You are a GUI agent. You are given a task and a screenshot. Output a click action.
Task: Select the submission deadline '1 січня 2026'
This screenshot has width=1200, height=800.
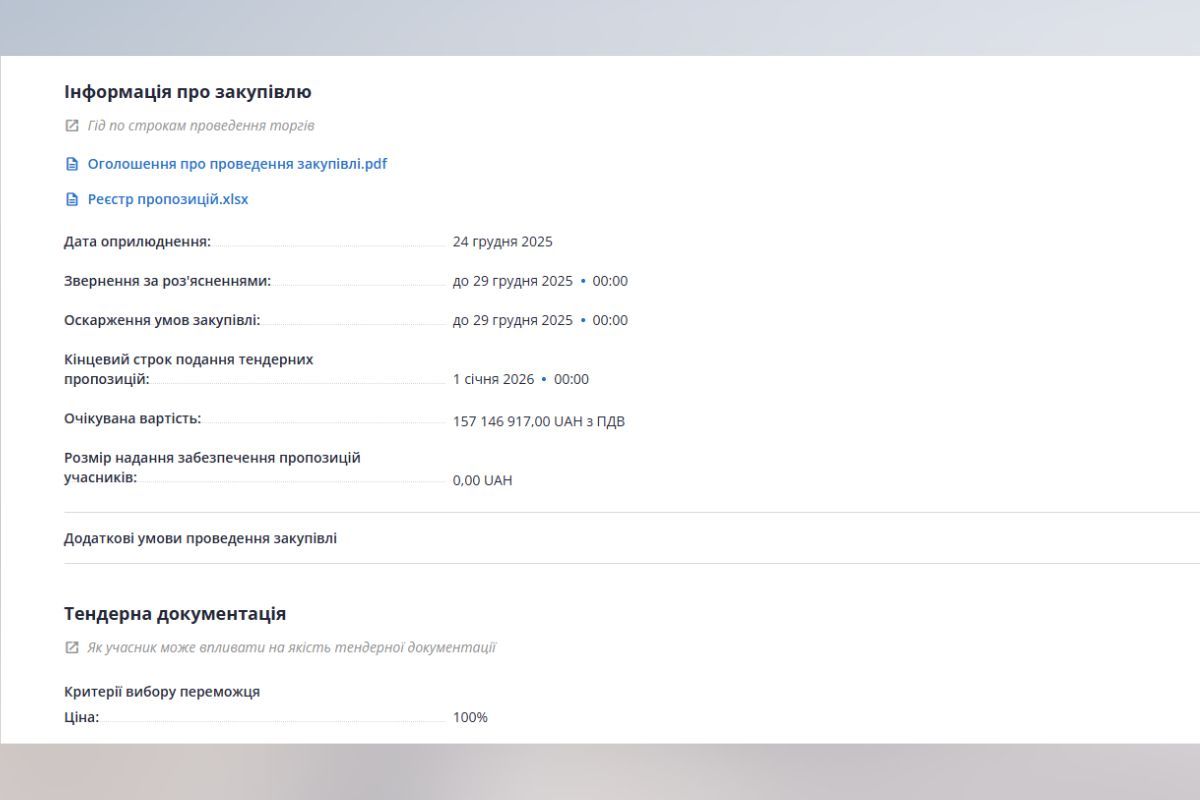tap(493, 379)
